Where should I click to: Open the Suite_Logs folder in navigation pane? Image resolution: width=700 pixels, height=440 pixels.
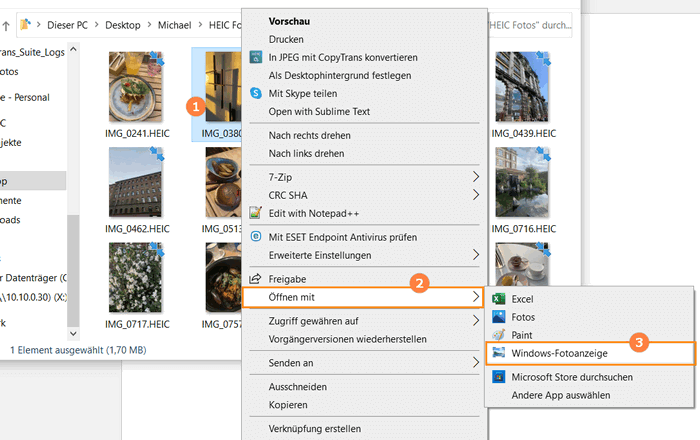[x=32, y=52]
